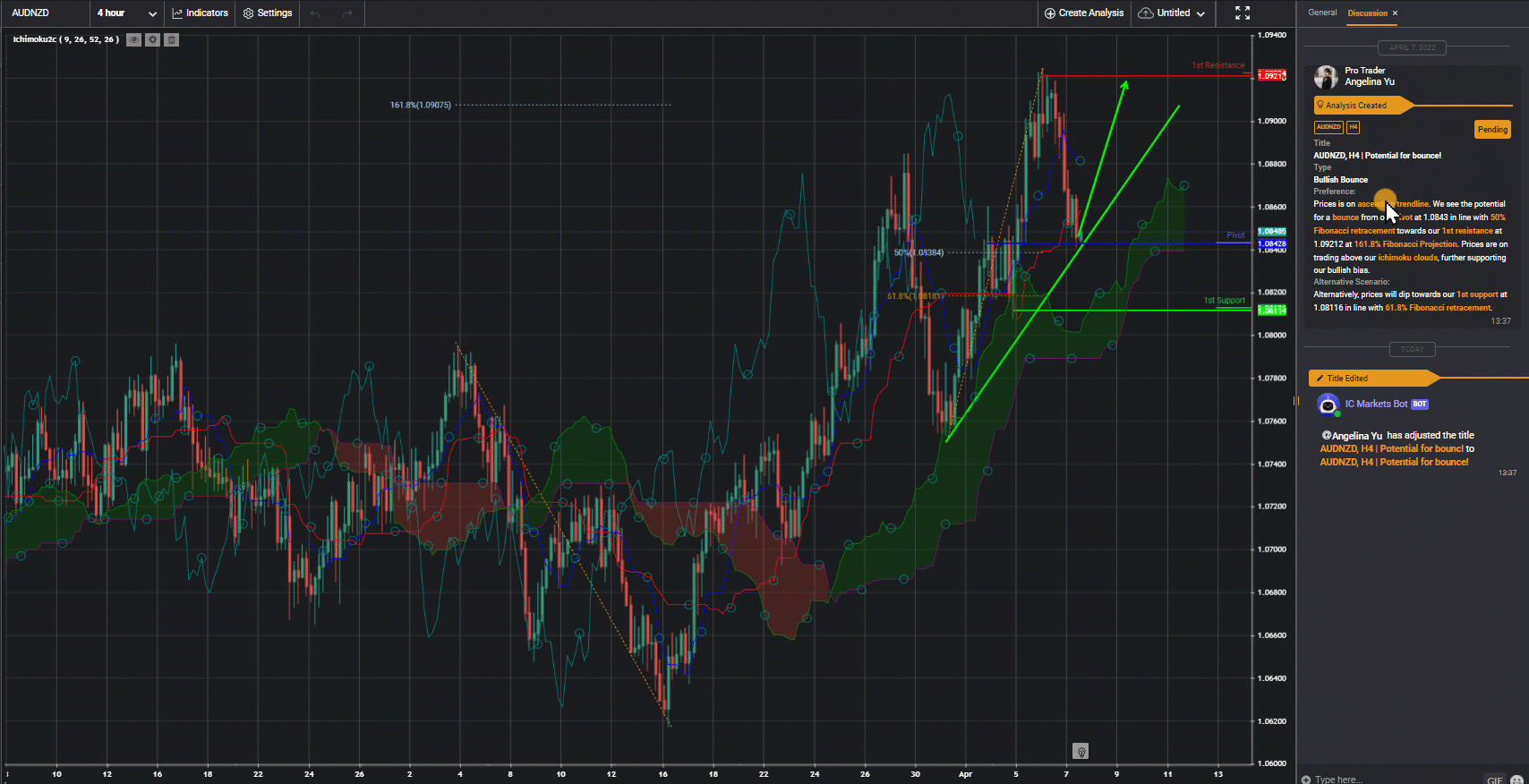Click the AUDNZD symbol field

(45, 13)
